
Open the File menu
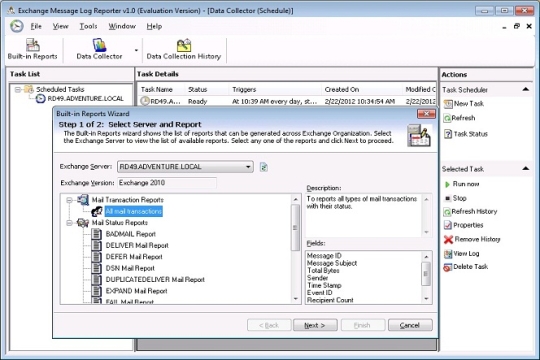coord(36,26)
